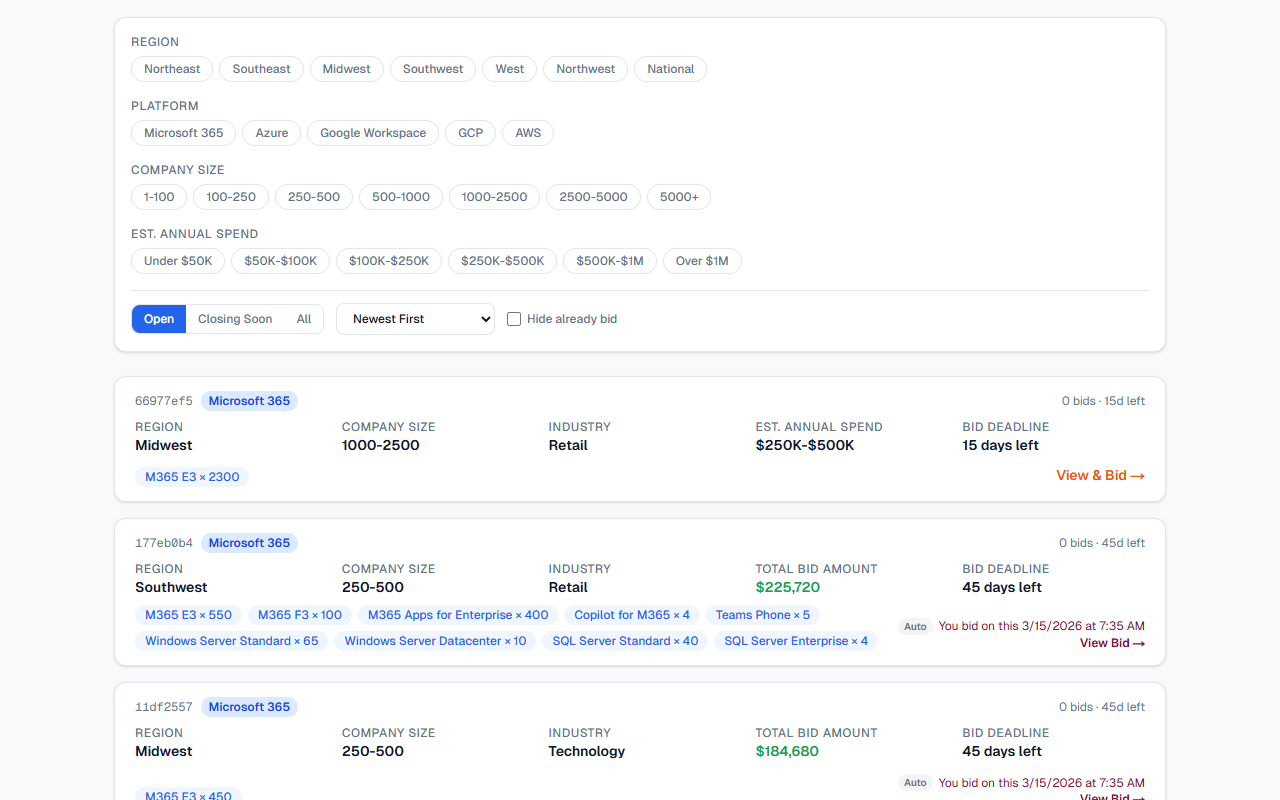Select the Azure platform filter

click(x=272, y=133)
